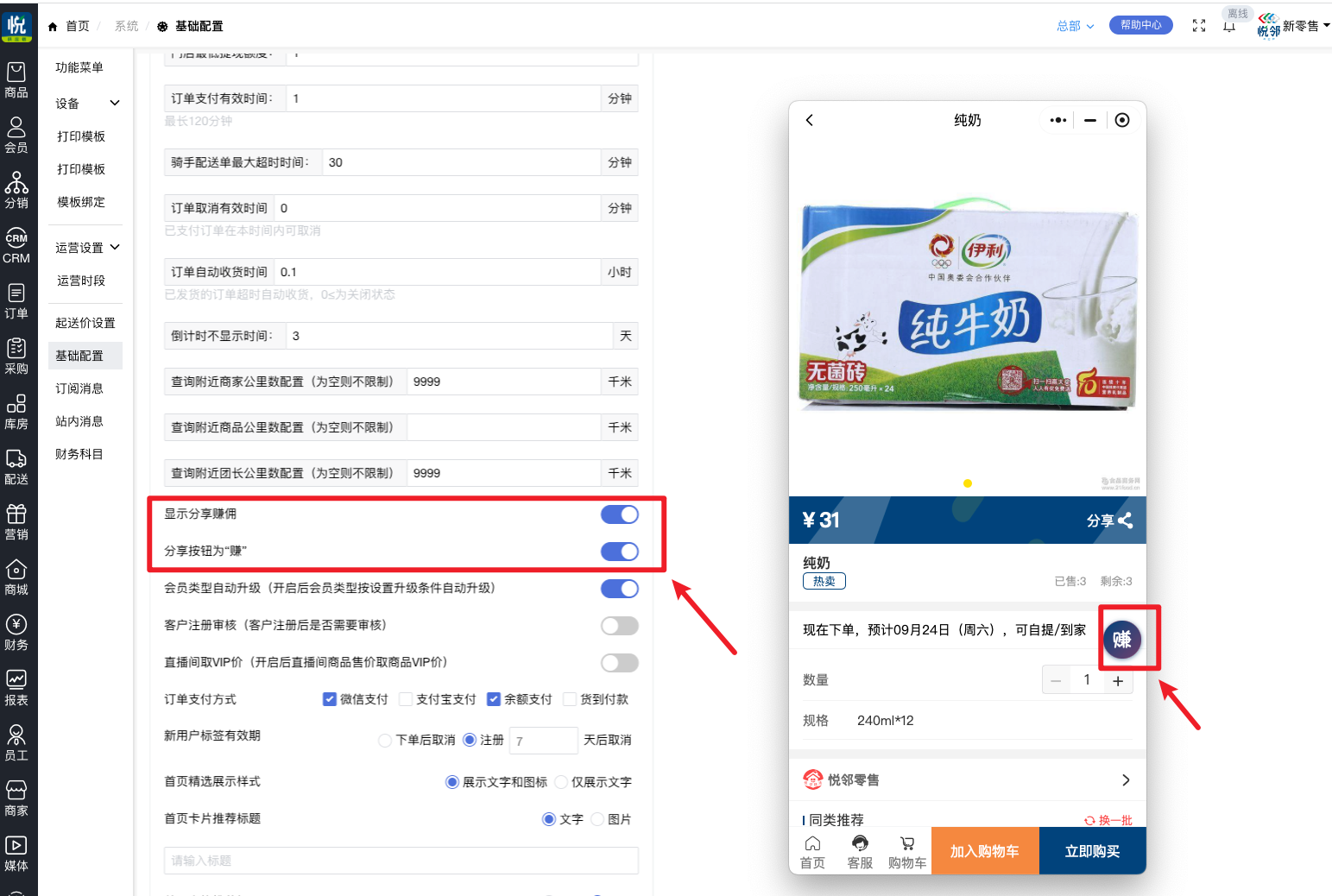Open the 媒体 sidebar module

pyautogui.click(x=16, y=854)
